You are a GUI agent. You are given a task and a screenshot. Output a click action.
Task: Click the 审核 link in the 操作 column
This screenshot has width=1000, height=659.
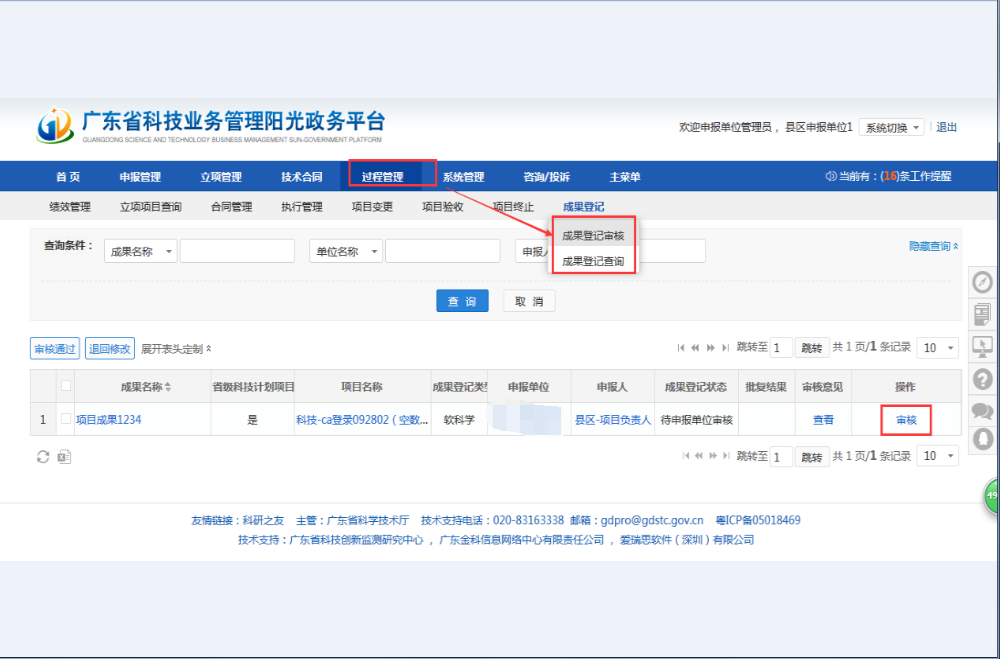906,420
